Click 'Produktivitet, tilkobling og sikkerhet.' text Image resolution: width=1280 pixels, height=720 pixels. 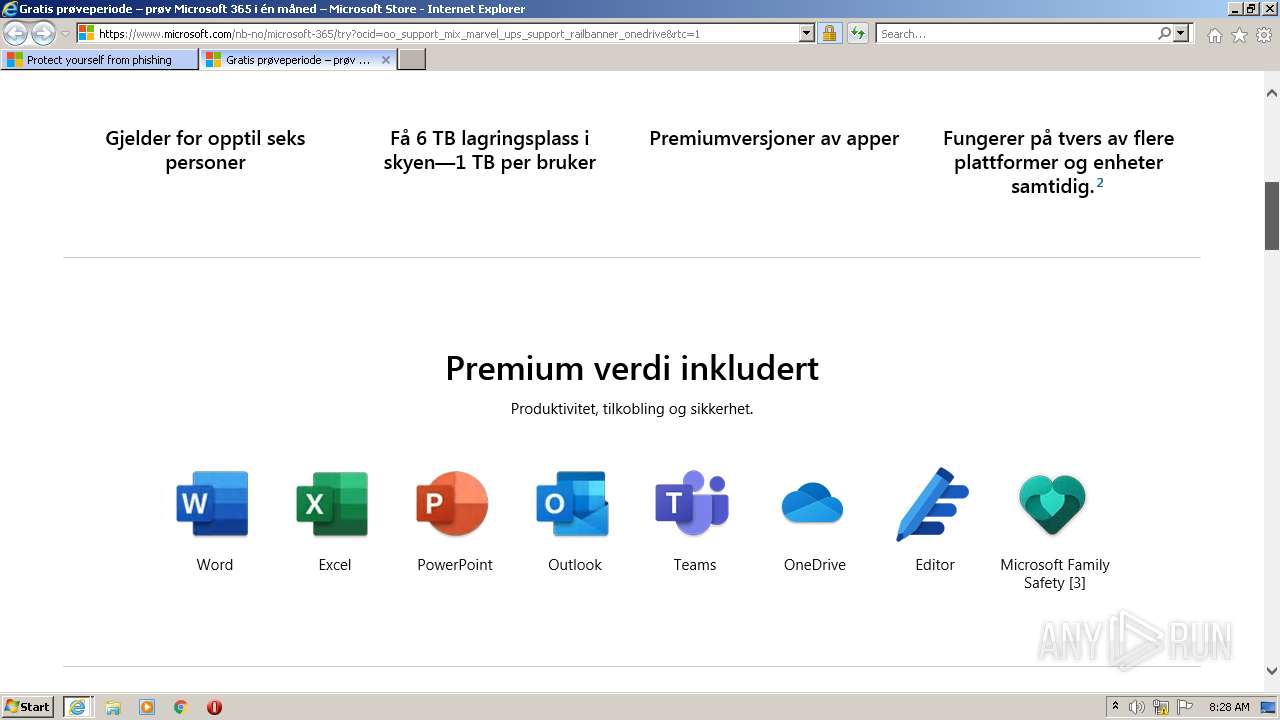(x=632, y=409)
